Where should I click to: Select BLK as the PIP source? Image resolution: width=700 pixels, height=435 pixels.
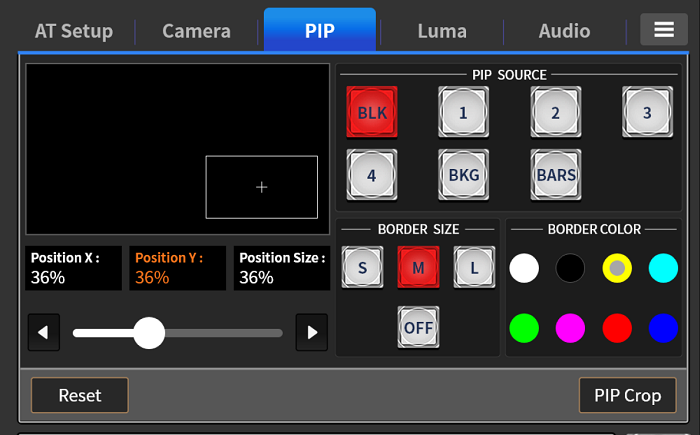tap(371, 112)
